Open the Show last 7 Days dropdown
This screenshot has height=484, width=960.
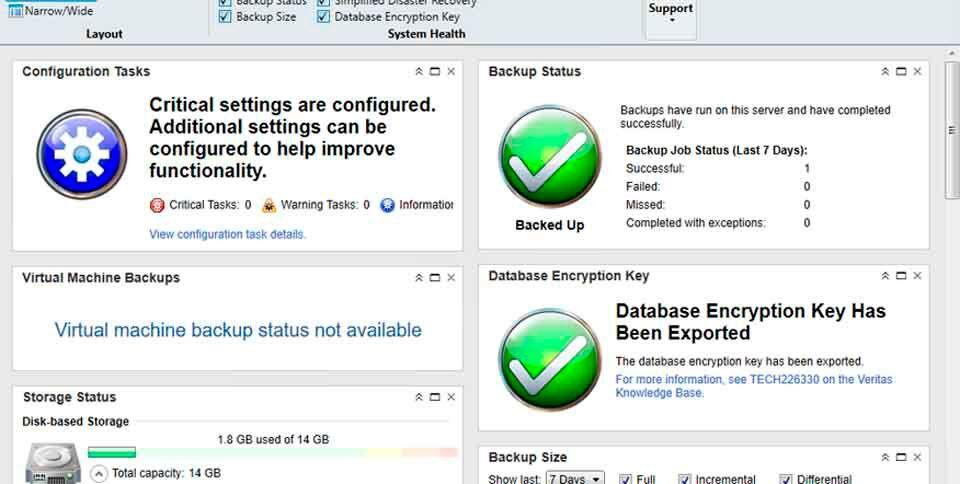(575, 478)
